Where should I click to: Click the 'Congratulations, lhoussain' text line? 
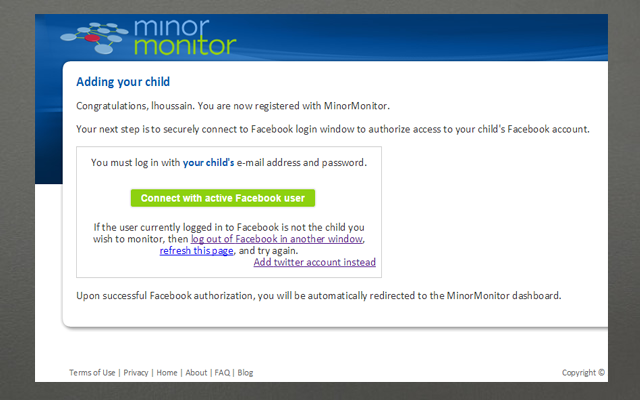coord(233,106)
